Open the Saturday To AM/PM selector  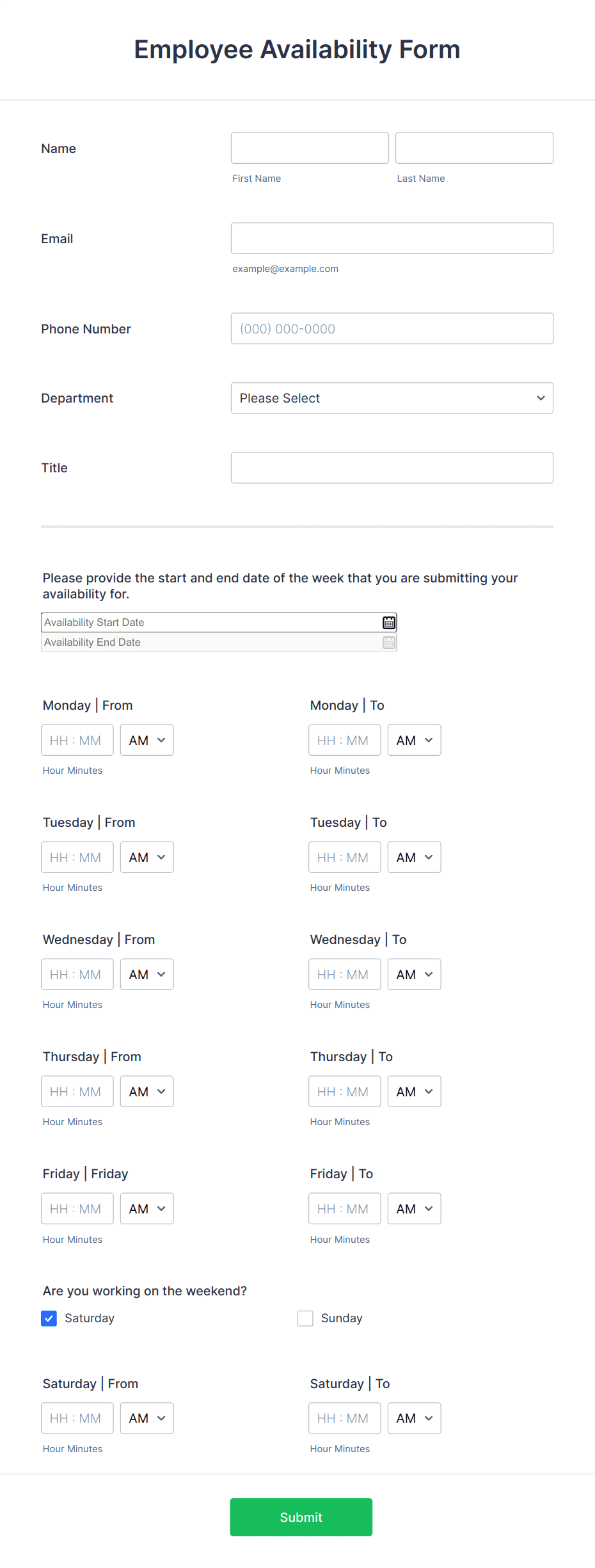coord(414,1418)
